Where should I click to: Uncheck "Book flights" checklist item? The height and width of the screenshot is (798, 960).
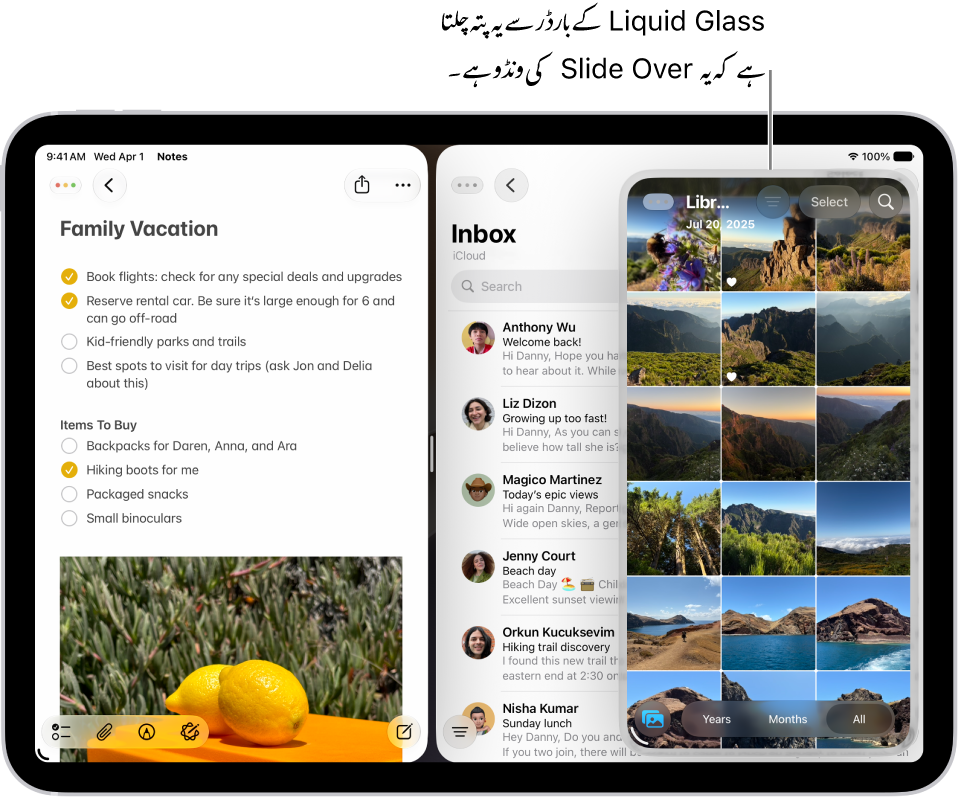tap(69, 277)
